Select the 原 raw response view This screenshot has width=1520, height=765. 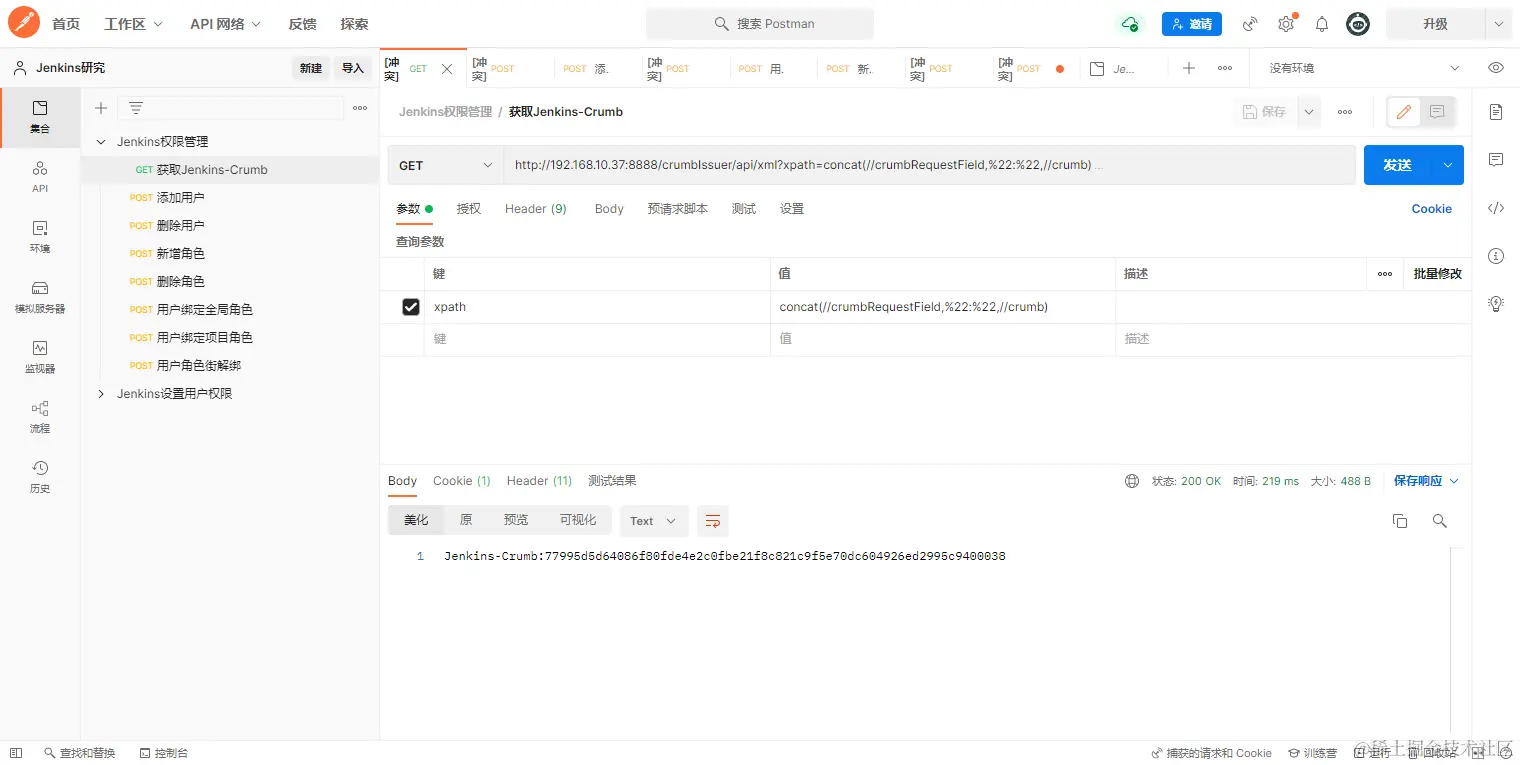[466, 521]
